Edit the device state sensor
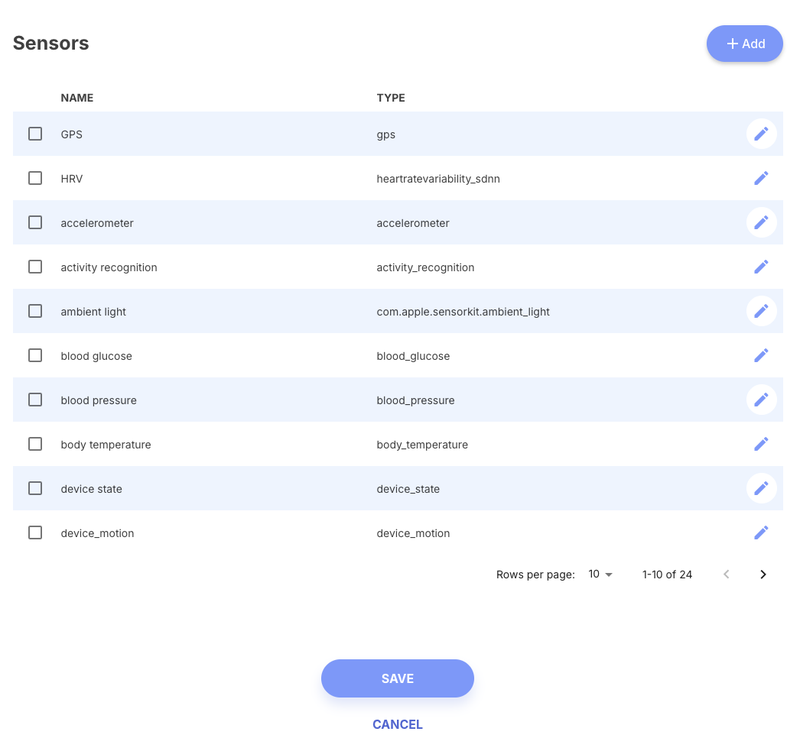This screenshot has width=800, height=738. 762,488
